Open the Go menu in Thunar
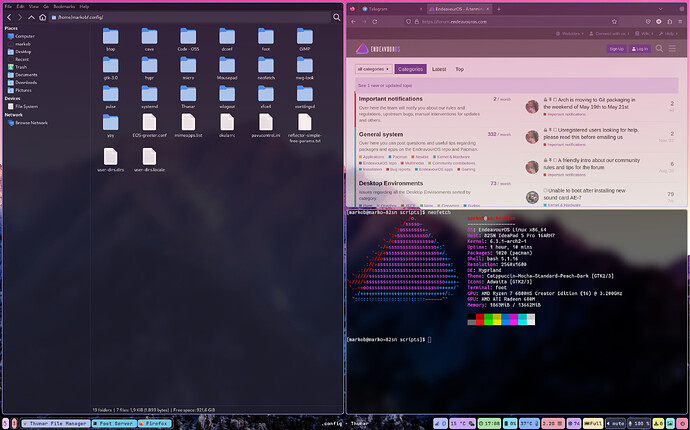690x430 pixels. (46, 7)
